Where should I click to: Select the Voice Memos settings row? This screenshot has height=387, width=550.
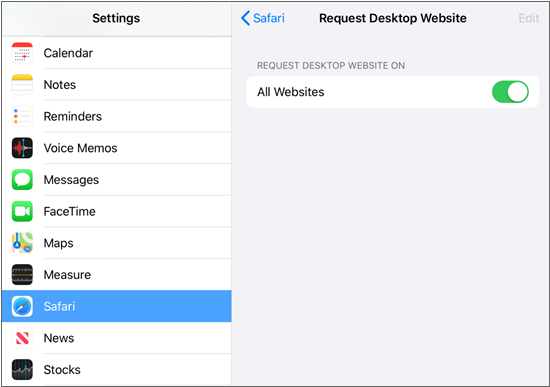116,148
